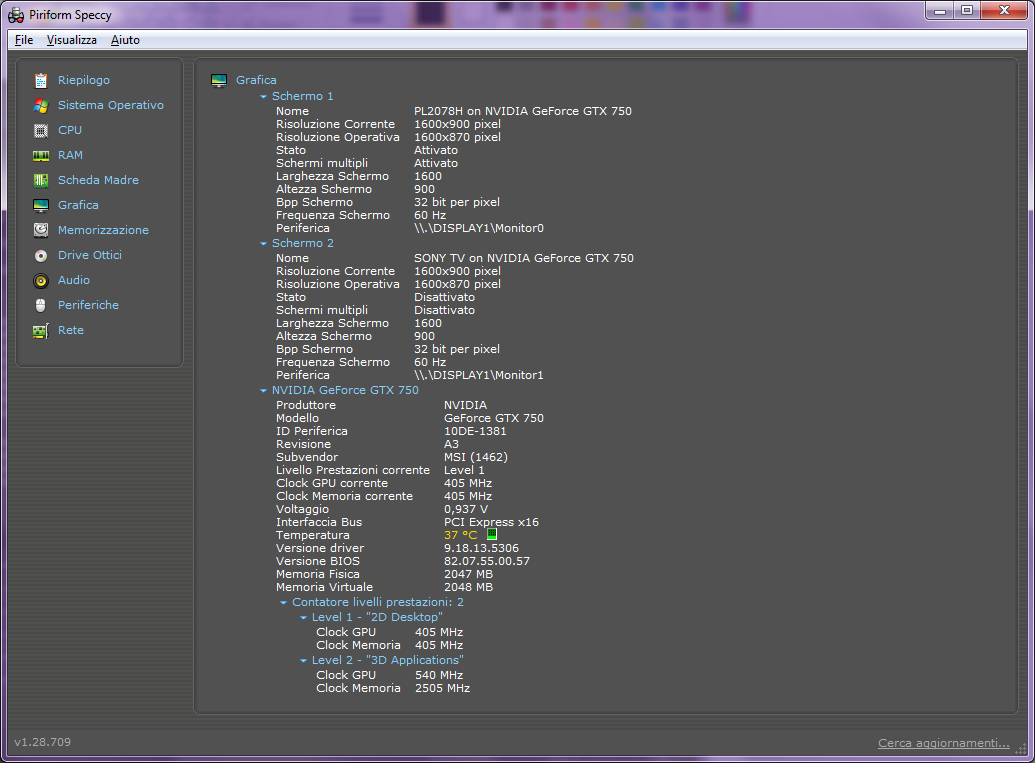The image size is (1035, 763).
Task: Select the 37 °C temperature value
Action: coord(460,535)
